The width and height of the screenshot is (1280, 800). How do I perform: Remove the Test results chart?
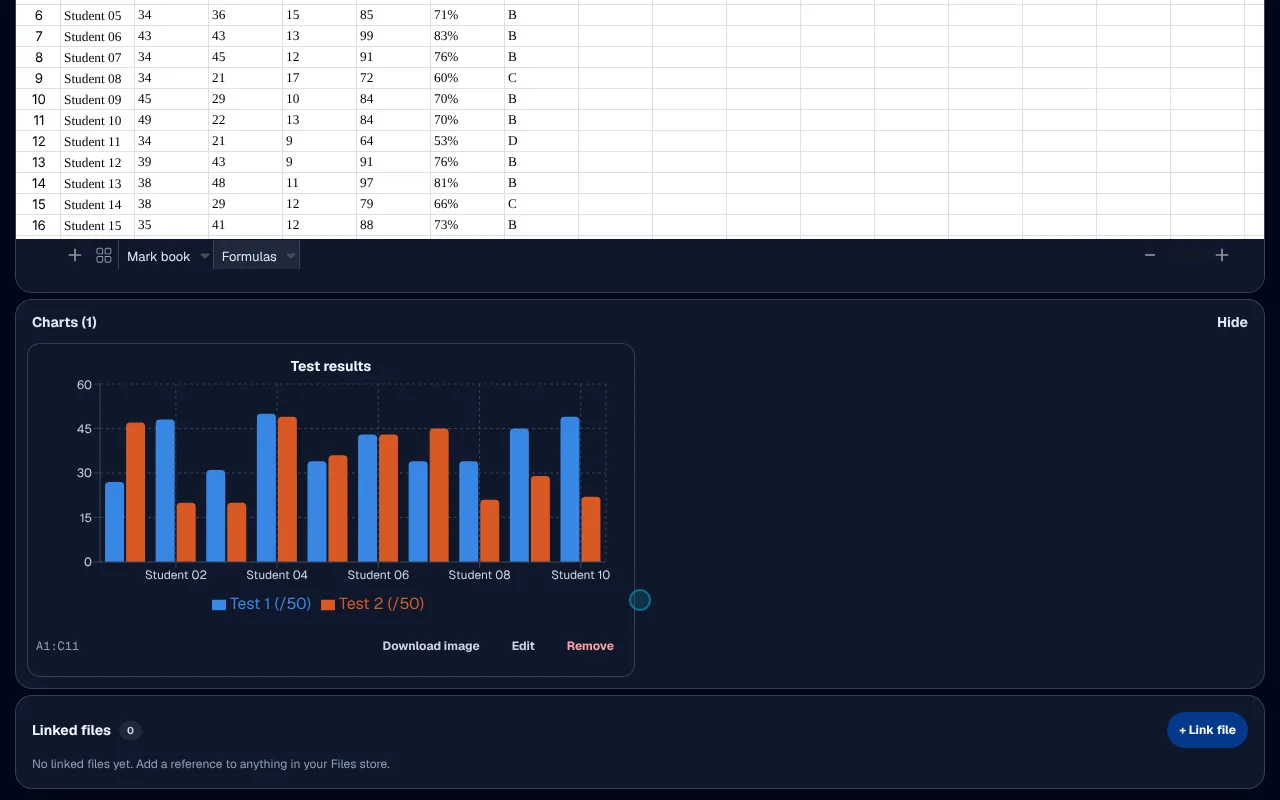590,646
